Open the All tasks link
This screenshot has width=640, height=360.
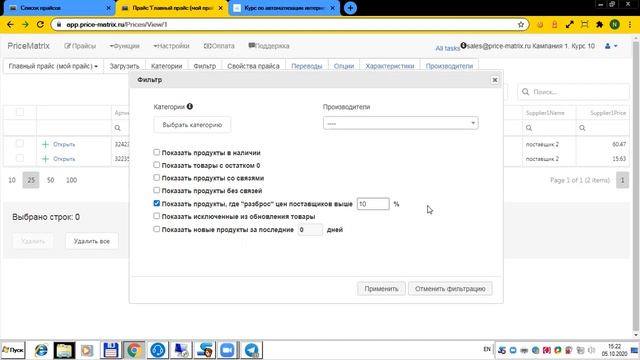coord(447,48)
